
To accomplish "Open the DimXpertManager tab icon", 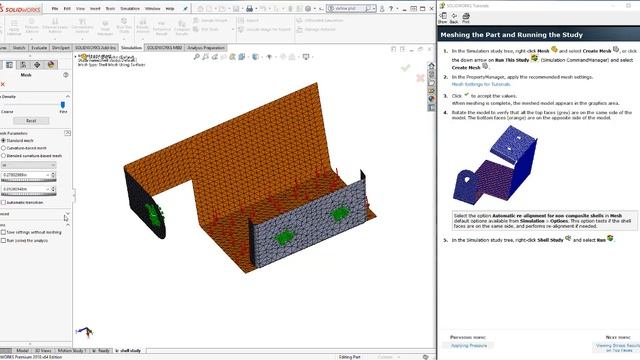I will [x=37, y=65].
